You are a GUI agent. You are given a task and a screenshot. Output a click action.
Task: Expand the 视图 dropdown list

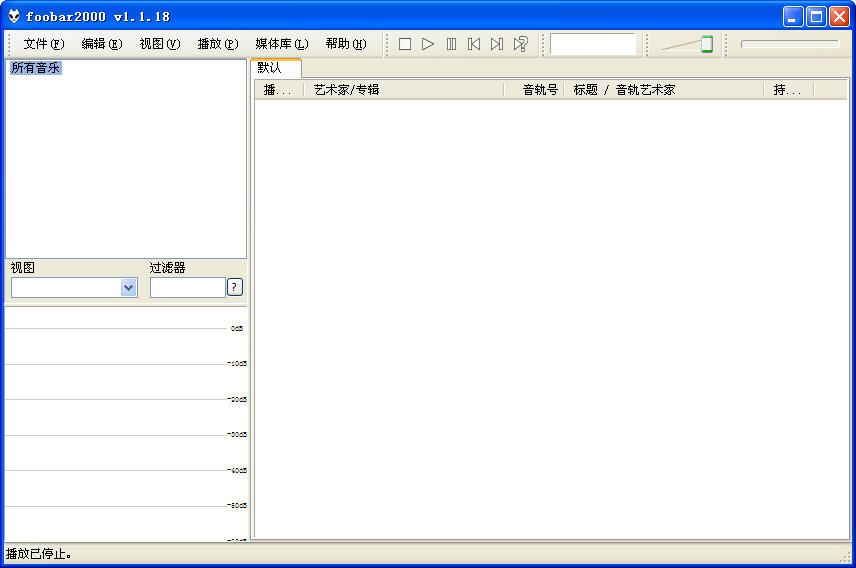128,287
